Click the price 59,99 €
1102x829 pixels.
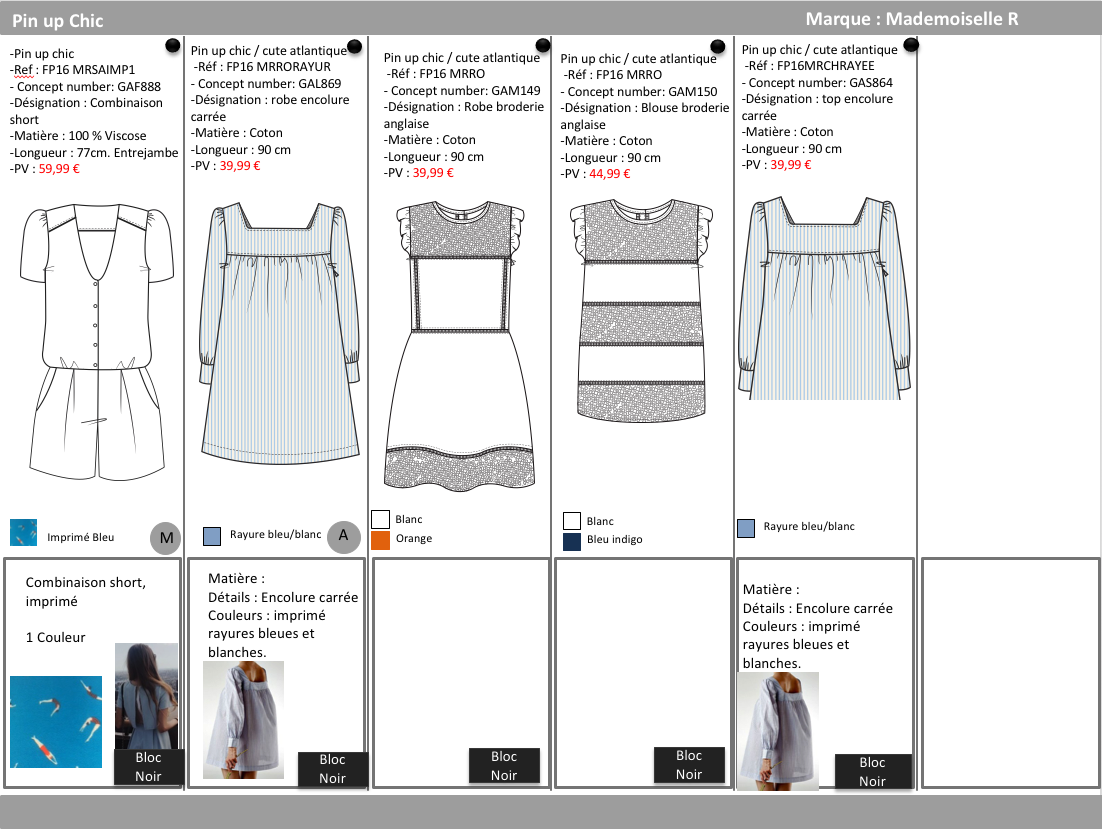pos(59,169)
